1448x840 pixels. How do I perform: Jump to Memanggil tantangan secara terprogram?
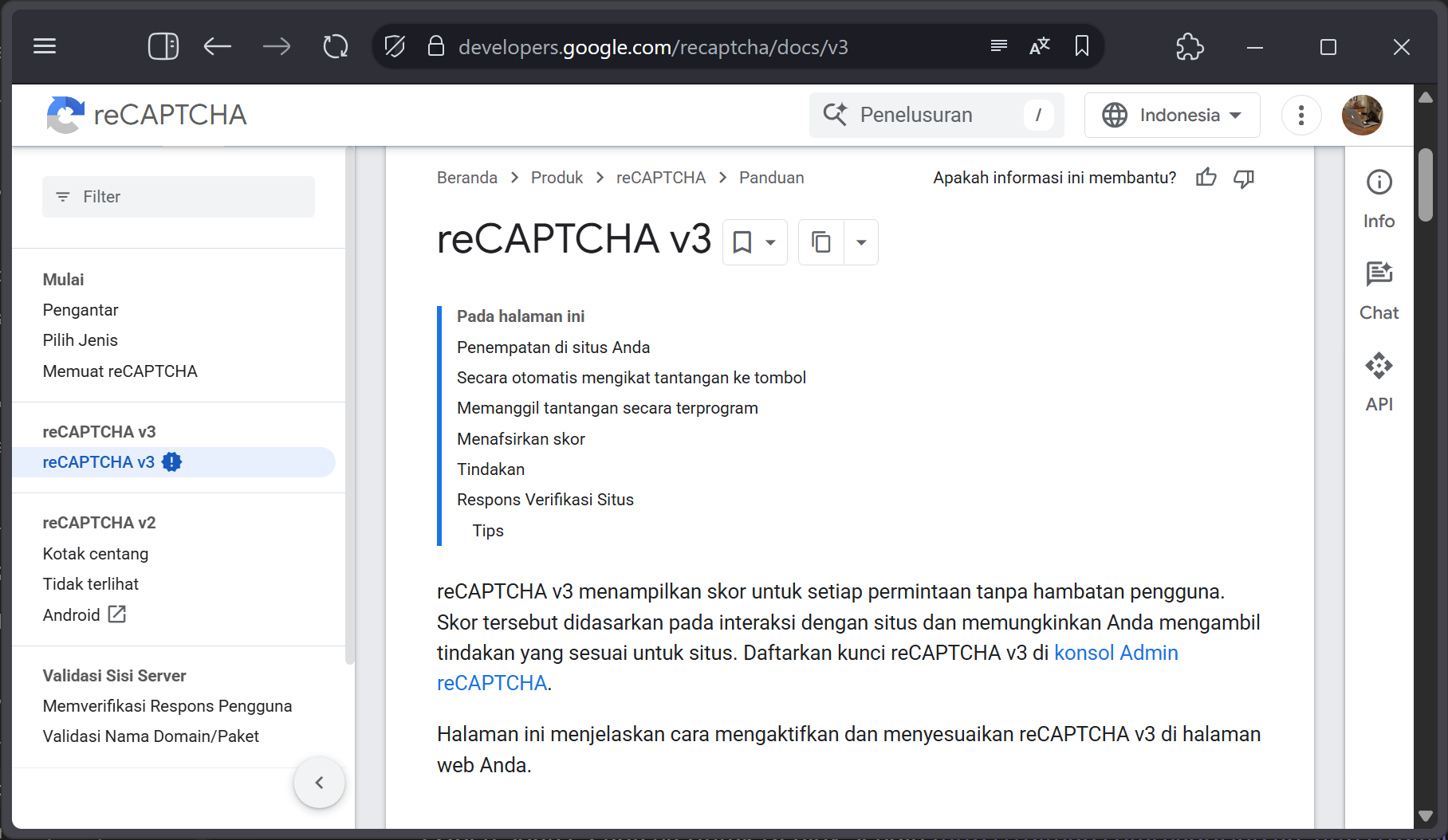608,408
